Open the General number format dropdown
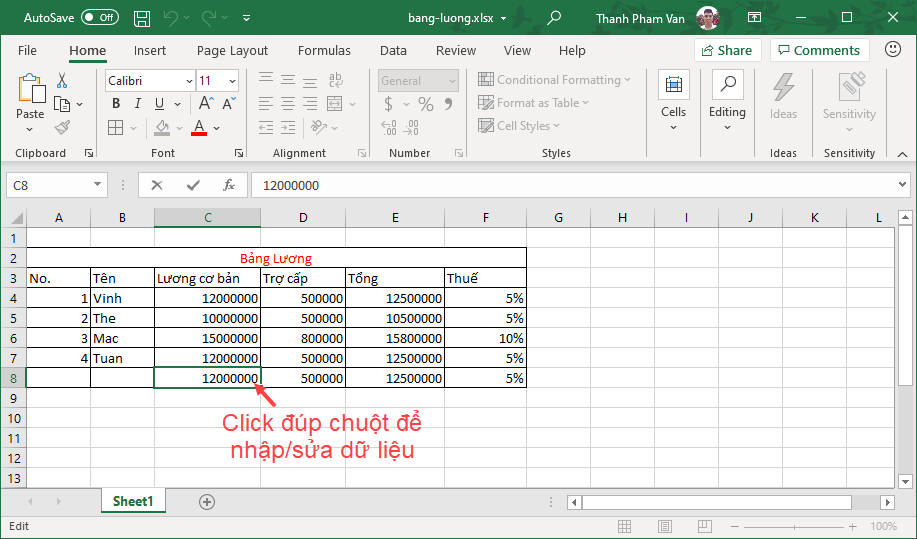The image size is (917, 539). pyautogui.click(x=451, y=81)
